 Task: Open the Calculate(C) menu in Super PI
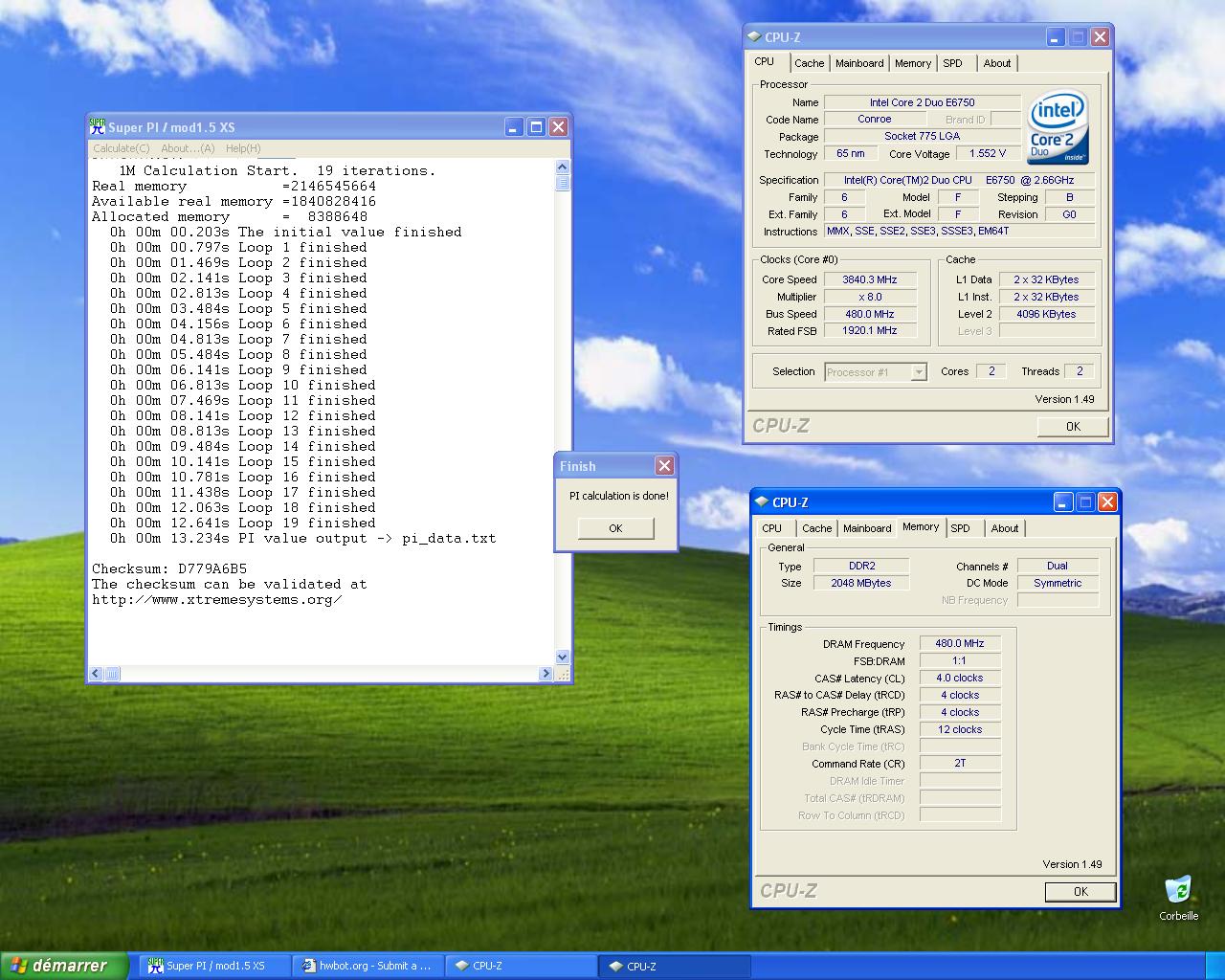(121, 148)
